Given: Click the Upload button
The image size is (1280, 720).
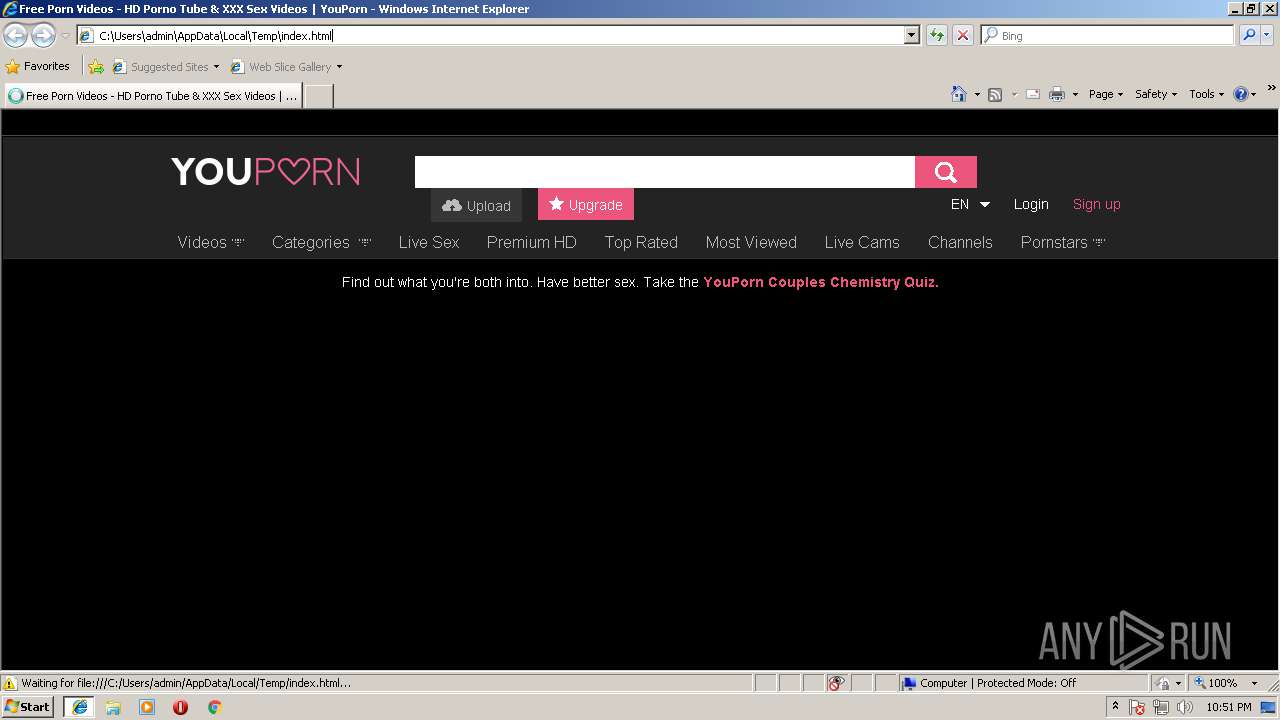Looking at the screenshot, I should (476, 205).
